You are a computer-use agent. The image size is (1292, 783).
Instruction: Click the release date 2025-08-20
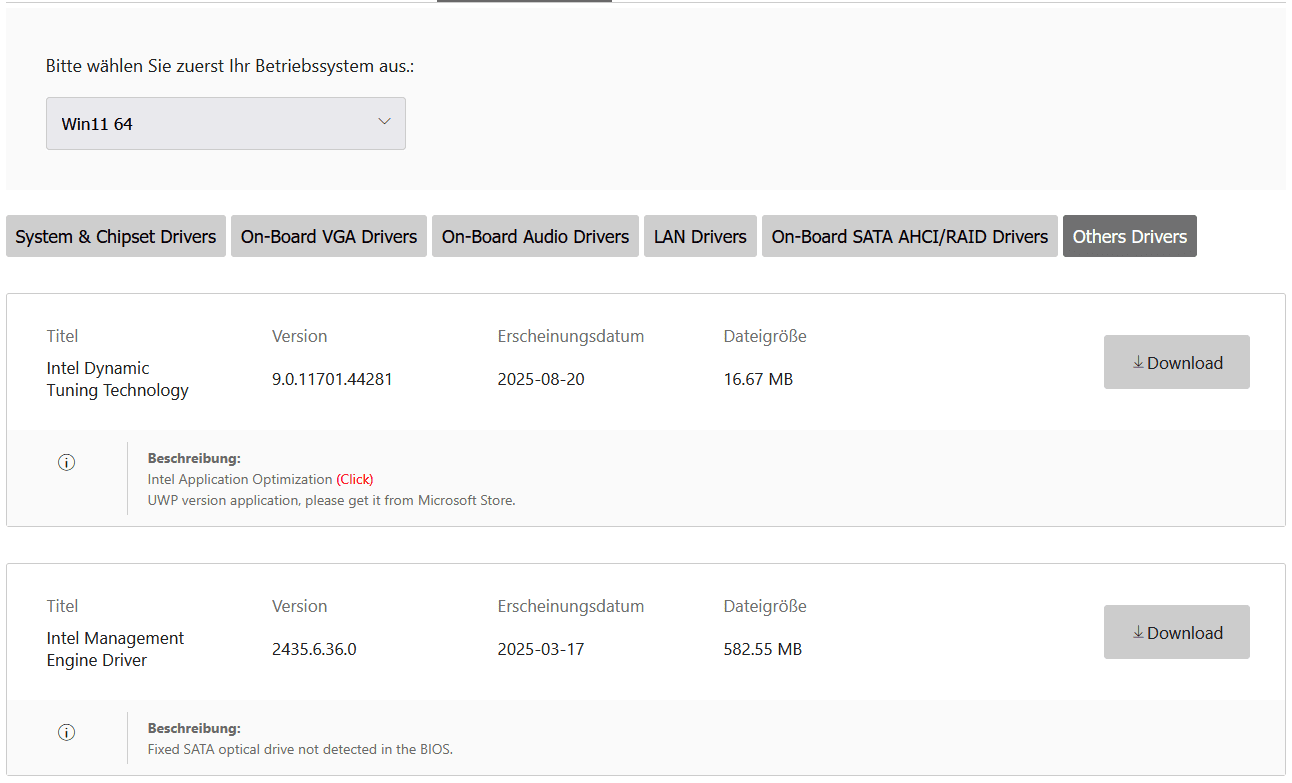click(540, 379)
